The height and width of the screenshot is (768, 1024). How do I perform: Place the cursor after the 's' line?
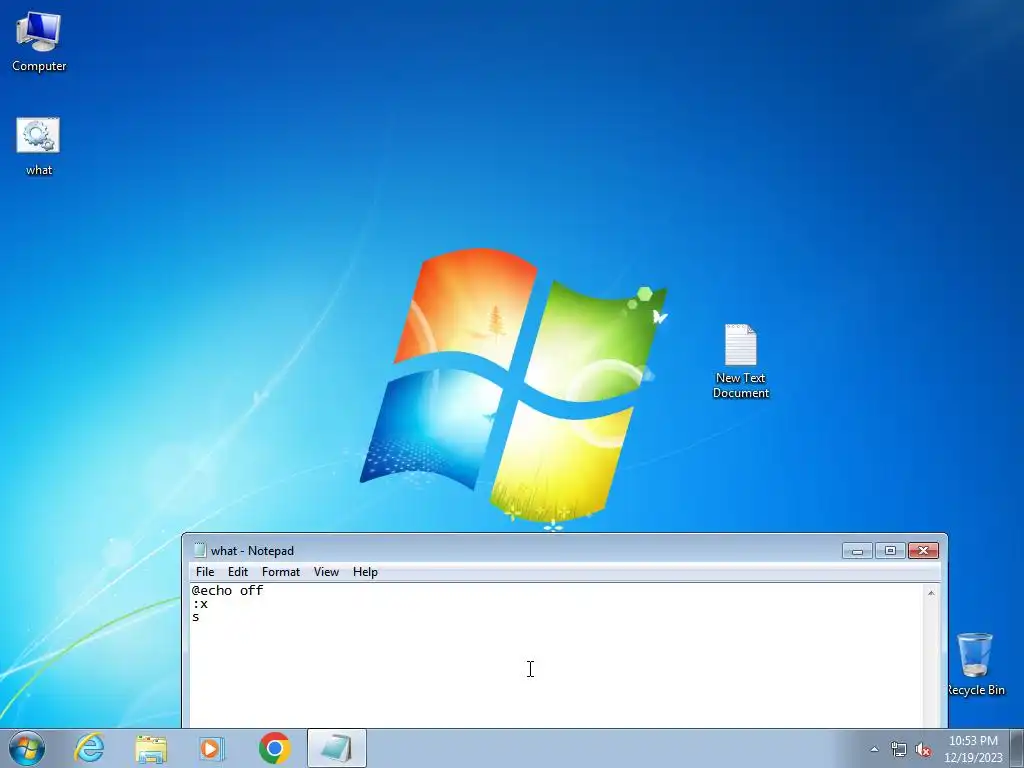point(201,617)
